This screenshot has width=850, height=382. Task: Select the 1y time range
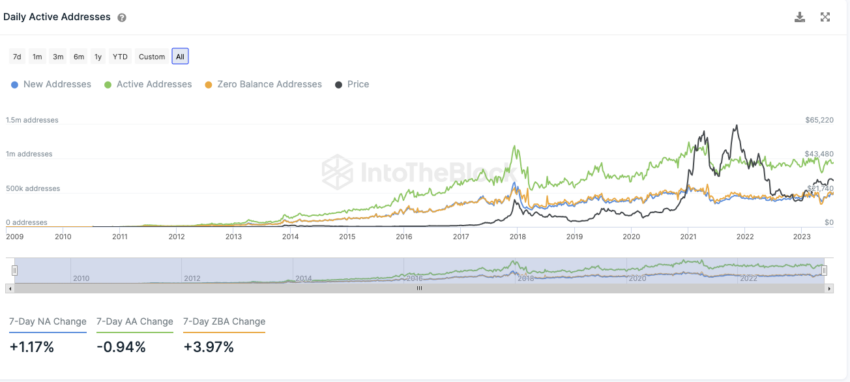98,56
